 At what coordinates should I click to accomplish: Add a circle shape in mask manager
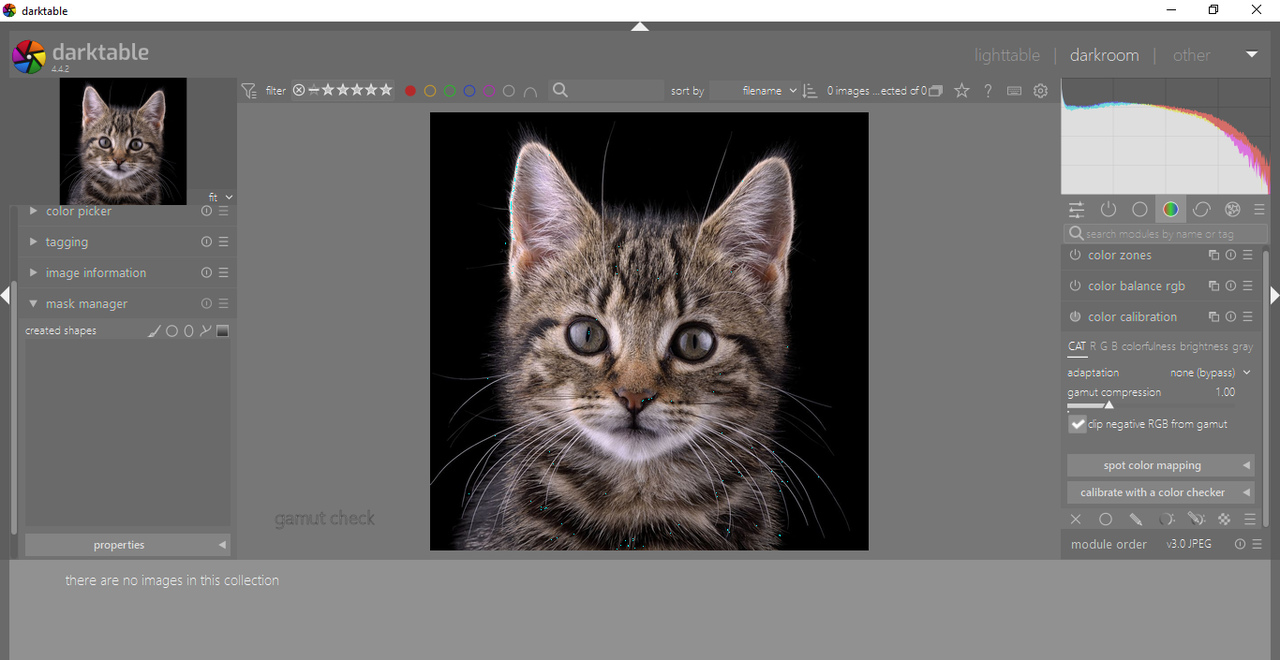coord(171,331)
